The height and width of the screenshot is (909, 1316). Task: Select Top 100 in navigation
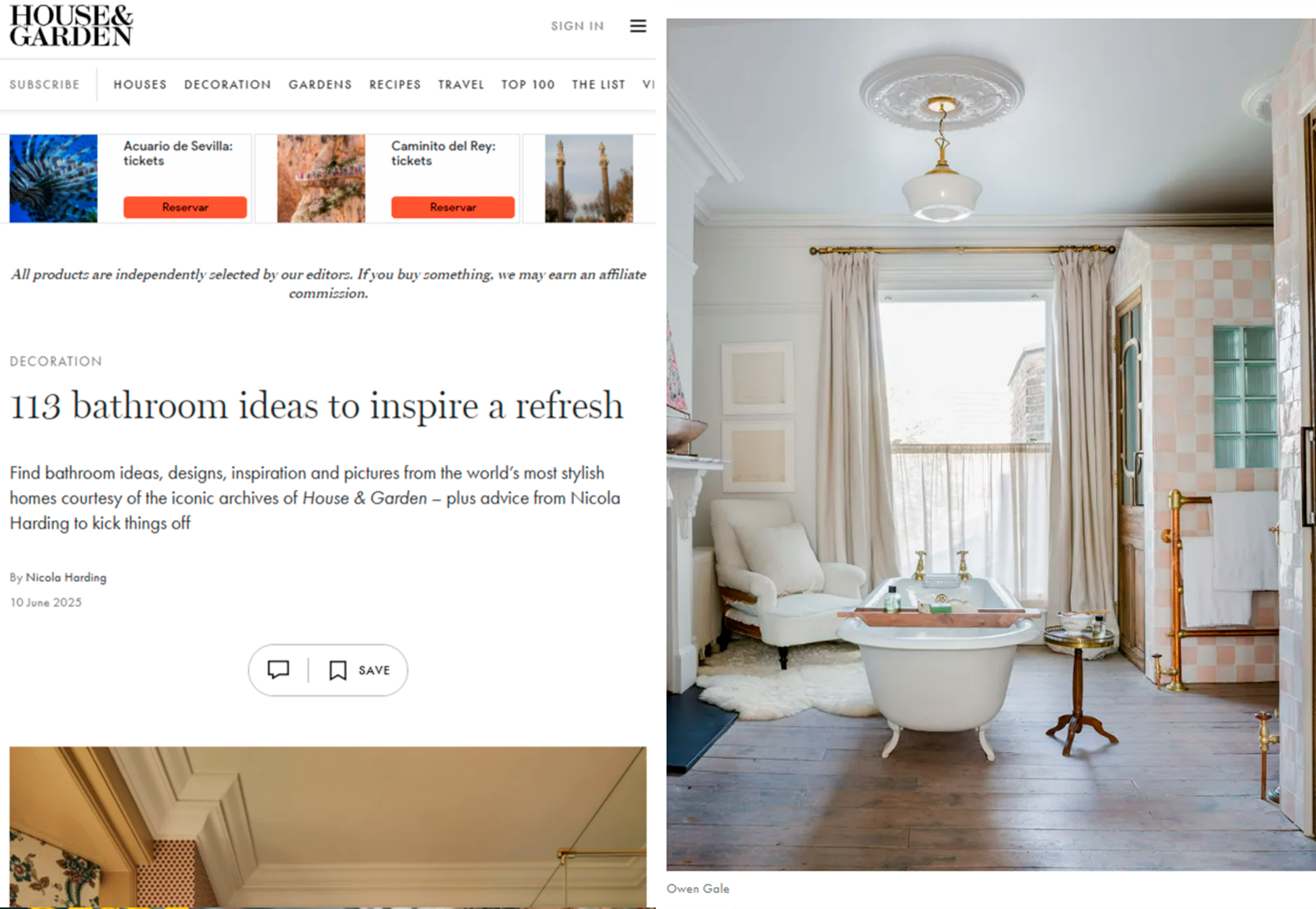pos(528,84)
